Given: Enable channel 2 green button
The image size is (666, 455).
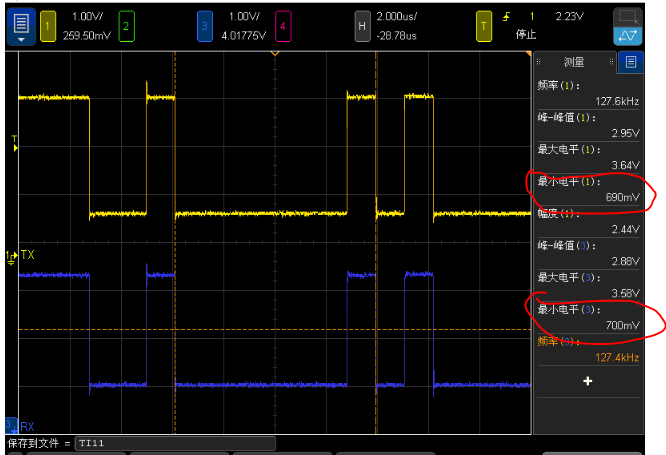Looking at the screenshot, I should point(126,26).
